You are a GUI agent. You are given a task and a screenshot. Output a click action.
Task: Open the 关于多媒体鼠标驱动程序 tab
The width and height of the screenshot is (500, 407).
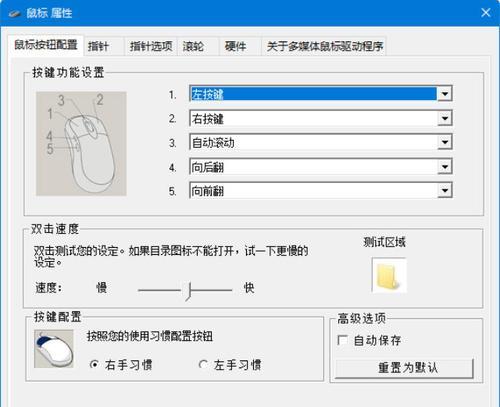(324, 46)
